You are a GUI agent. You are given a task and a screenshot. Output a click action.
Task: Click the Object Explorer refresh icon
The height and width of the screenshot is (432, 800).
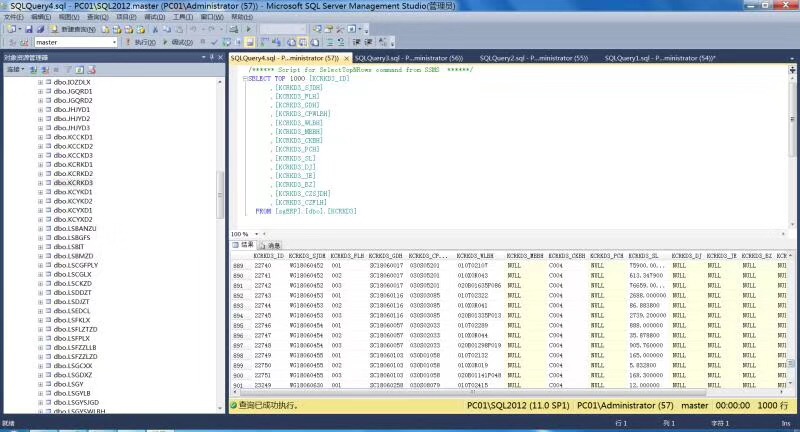[78, 70]
